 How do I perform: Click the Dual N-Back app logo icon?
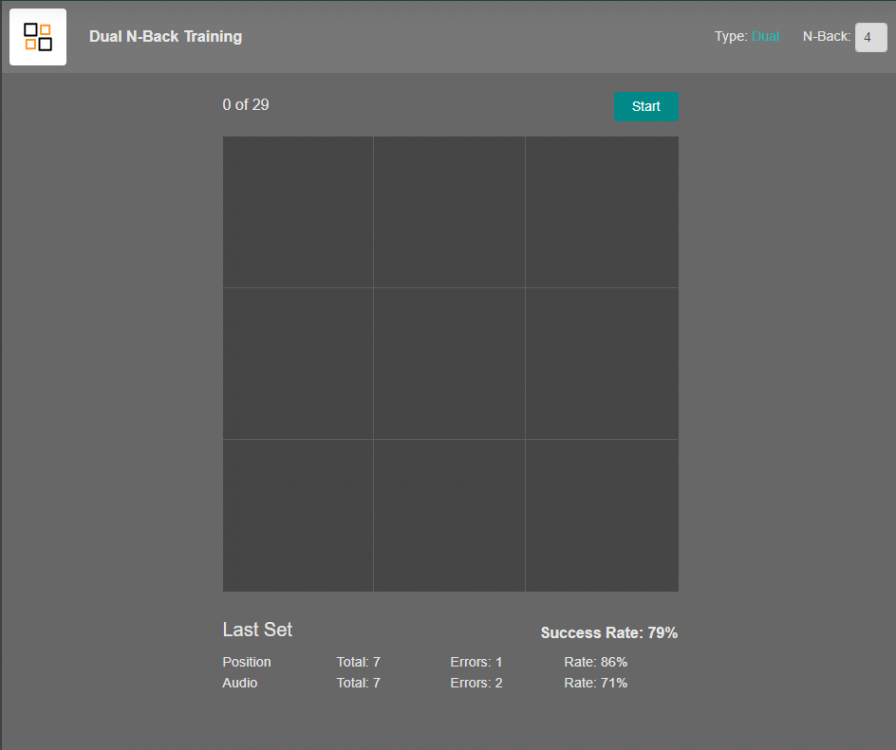click(x=38, y=37)
